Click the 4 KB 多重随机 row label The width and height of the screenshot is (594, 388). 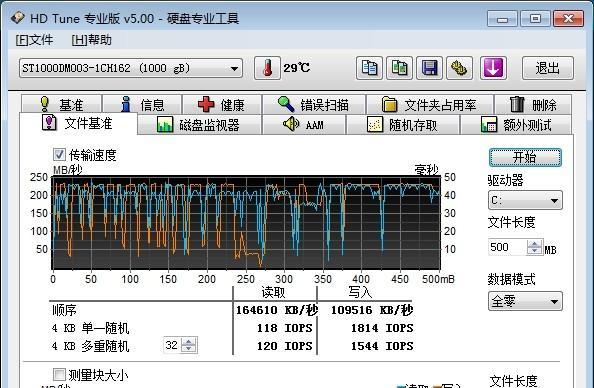(x=91, y=346)
